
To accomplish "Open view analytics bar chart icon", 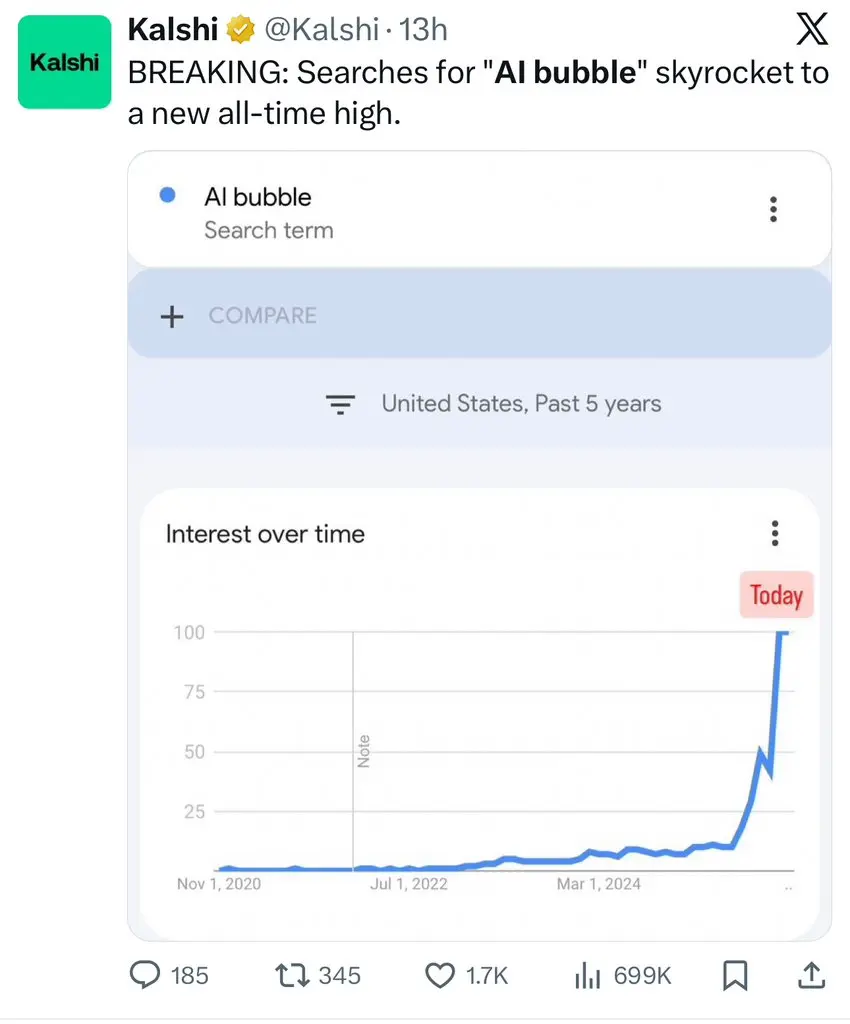I will [587, 974].
